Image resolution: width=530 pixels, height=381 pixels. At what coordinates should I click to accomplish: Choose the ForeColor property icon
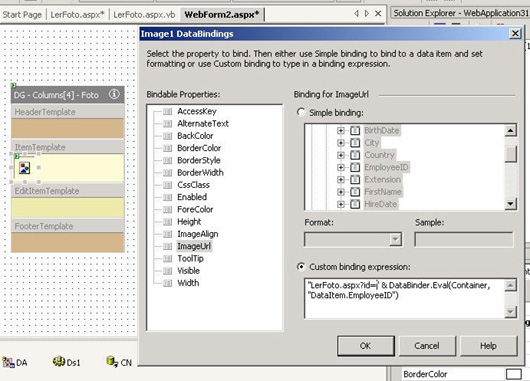167,210
